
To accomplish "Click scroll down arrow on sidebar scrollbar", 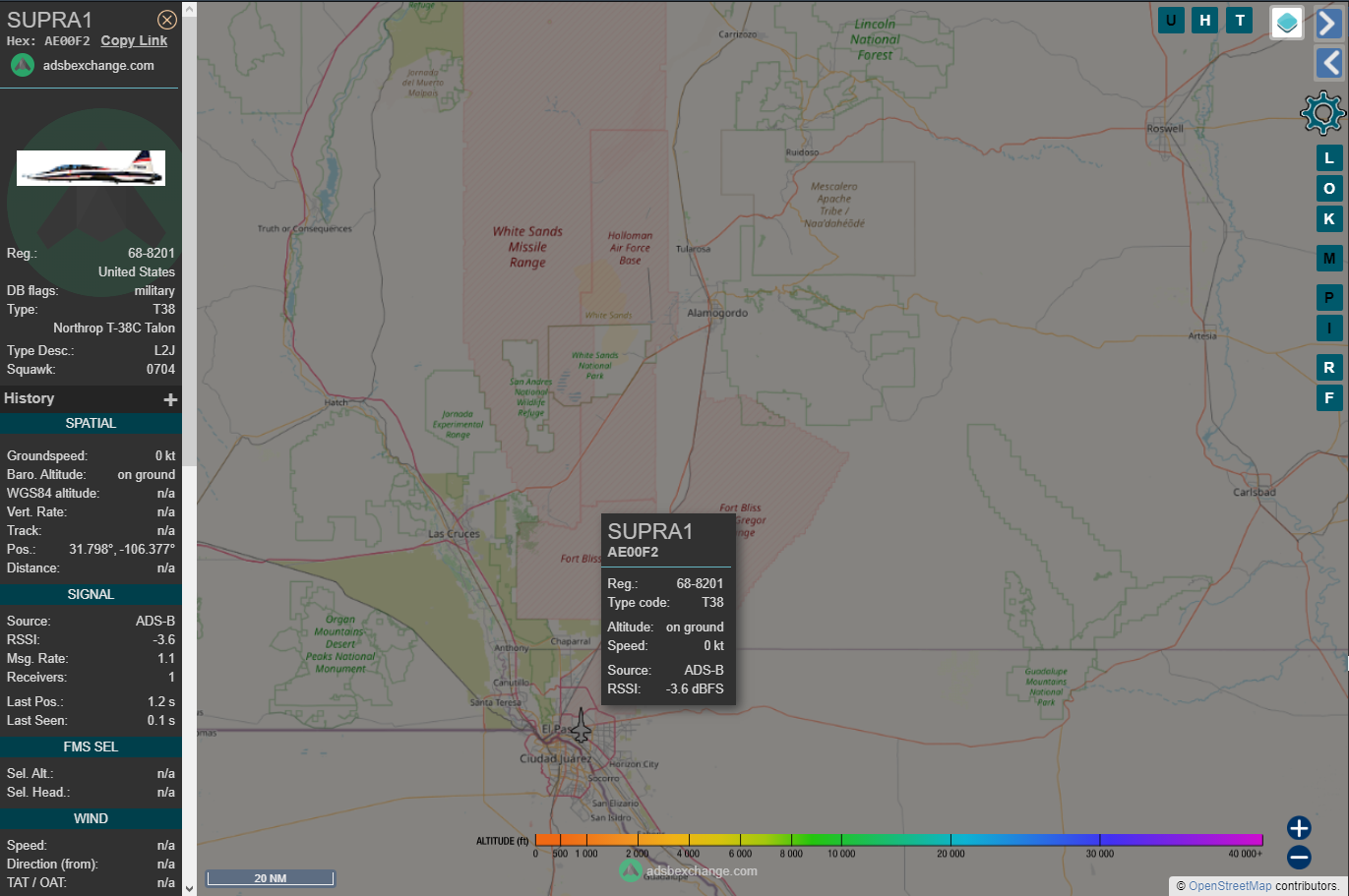I will click(189, 888).
